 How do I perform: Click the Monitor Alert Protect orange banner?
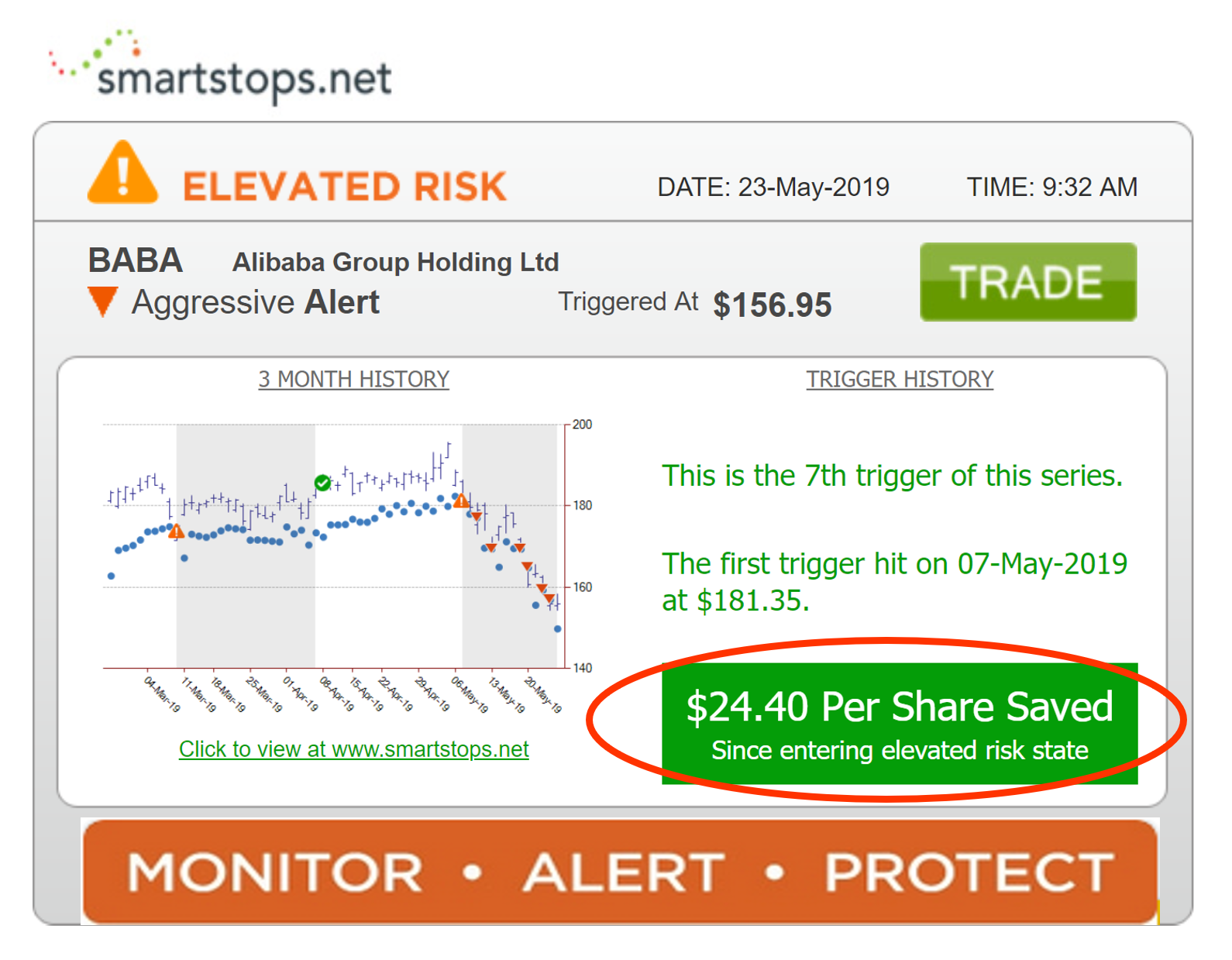pos(619,872)
